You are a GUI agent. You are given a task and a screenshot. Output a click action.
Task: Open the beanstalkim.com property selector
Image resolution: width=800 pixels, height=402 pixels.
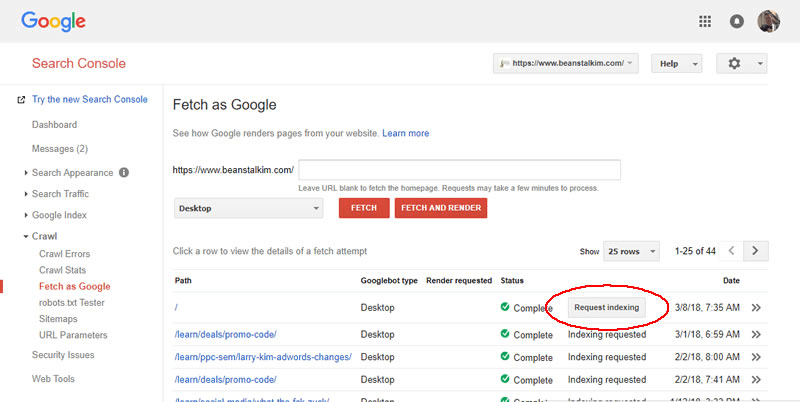[565, 63]
